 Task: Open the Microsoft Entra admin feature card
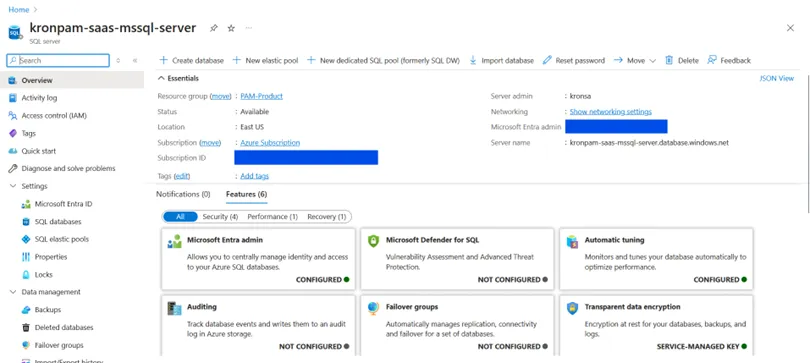click(x=258, y=259)
